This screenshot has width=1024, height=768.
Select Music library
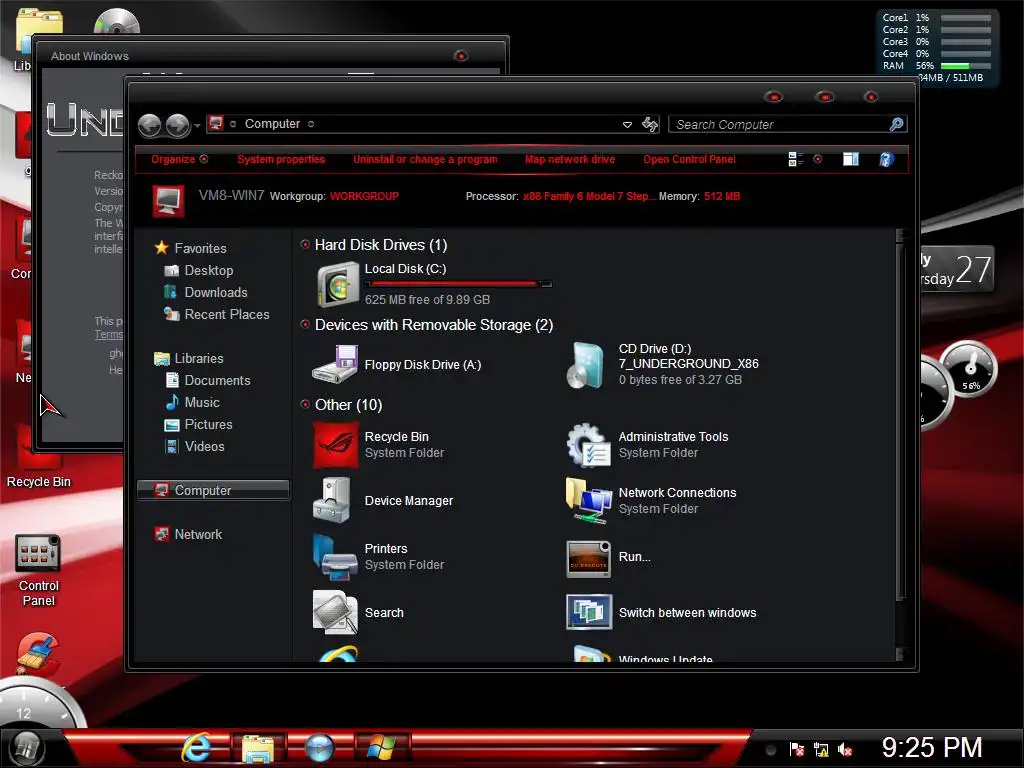(x=192, y=402)
